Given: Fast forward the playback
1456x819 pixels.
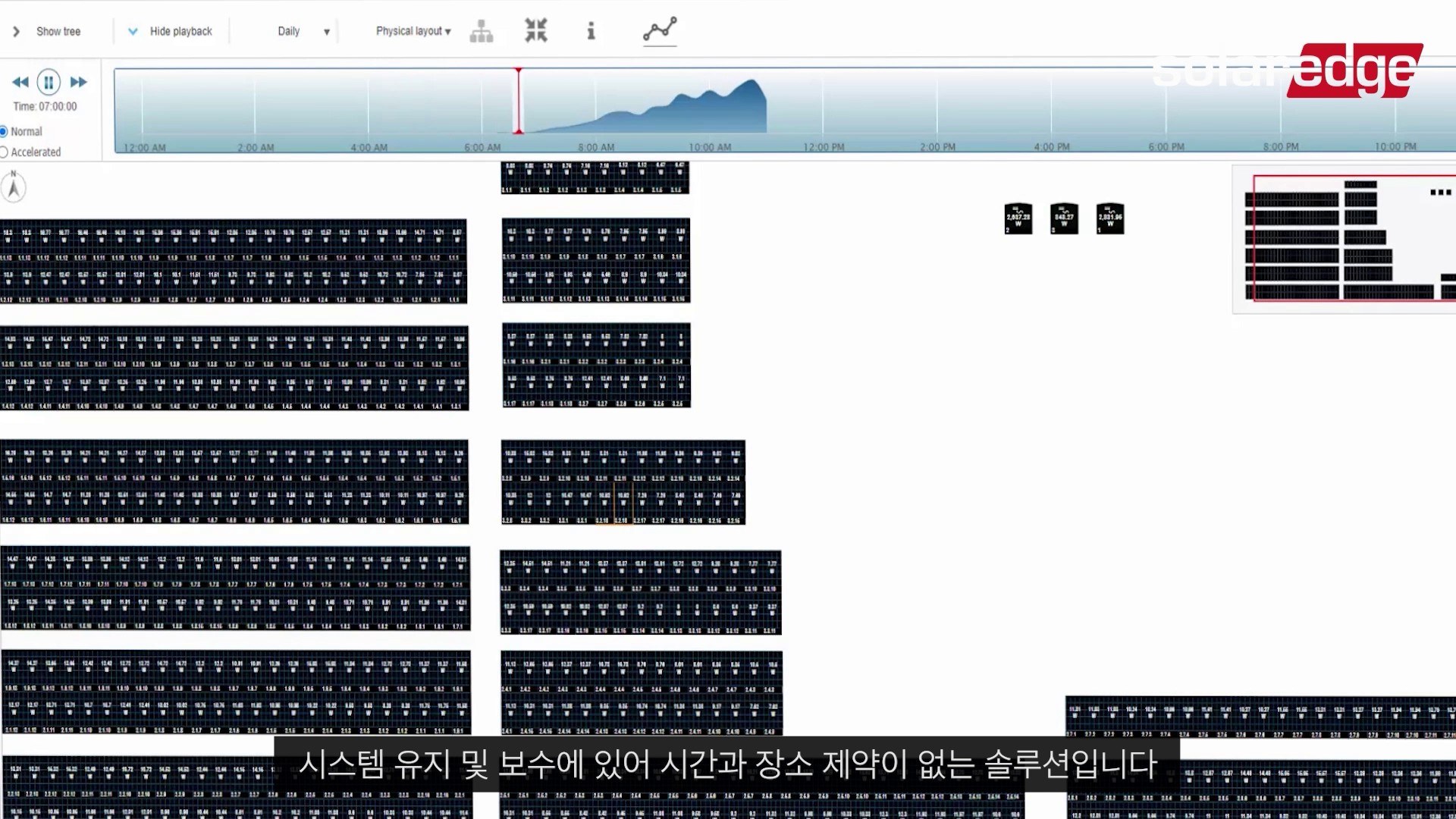Looking at the screenshot, I should tap(78, 82).
